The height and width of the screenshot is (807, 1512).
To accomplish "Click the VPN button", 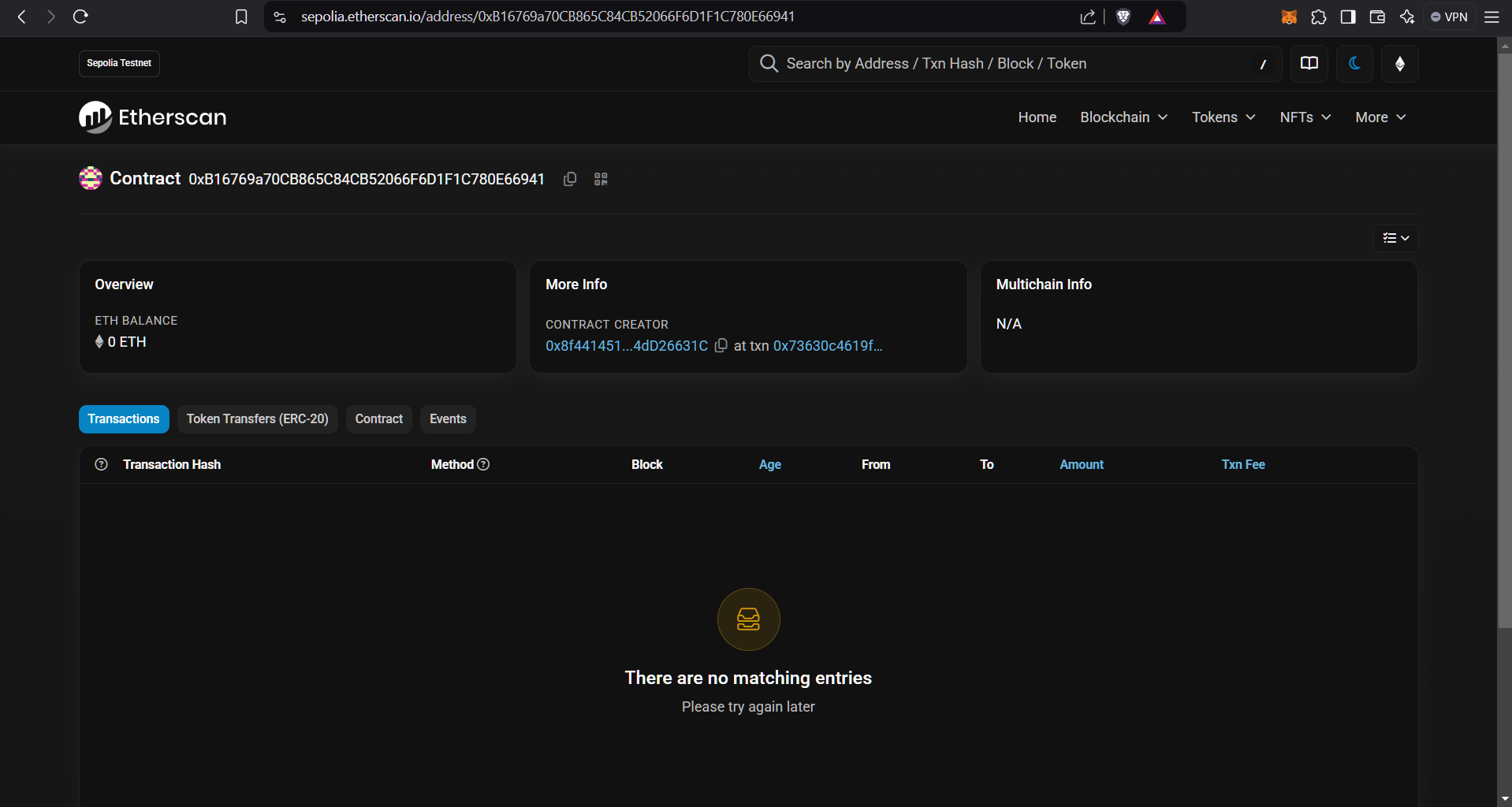I will (1449, 17).
